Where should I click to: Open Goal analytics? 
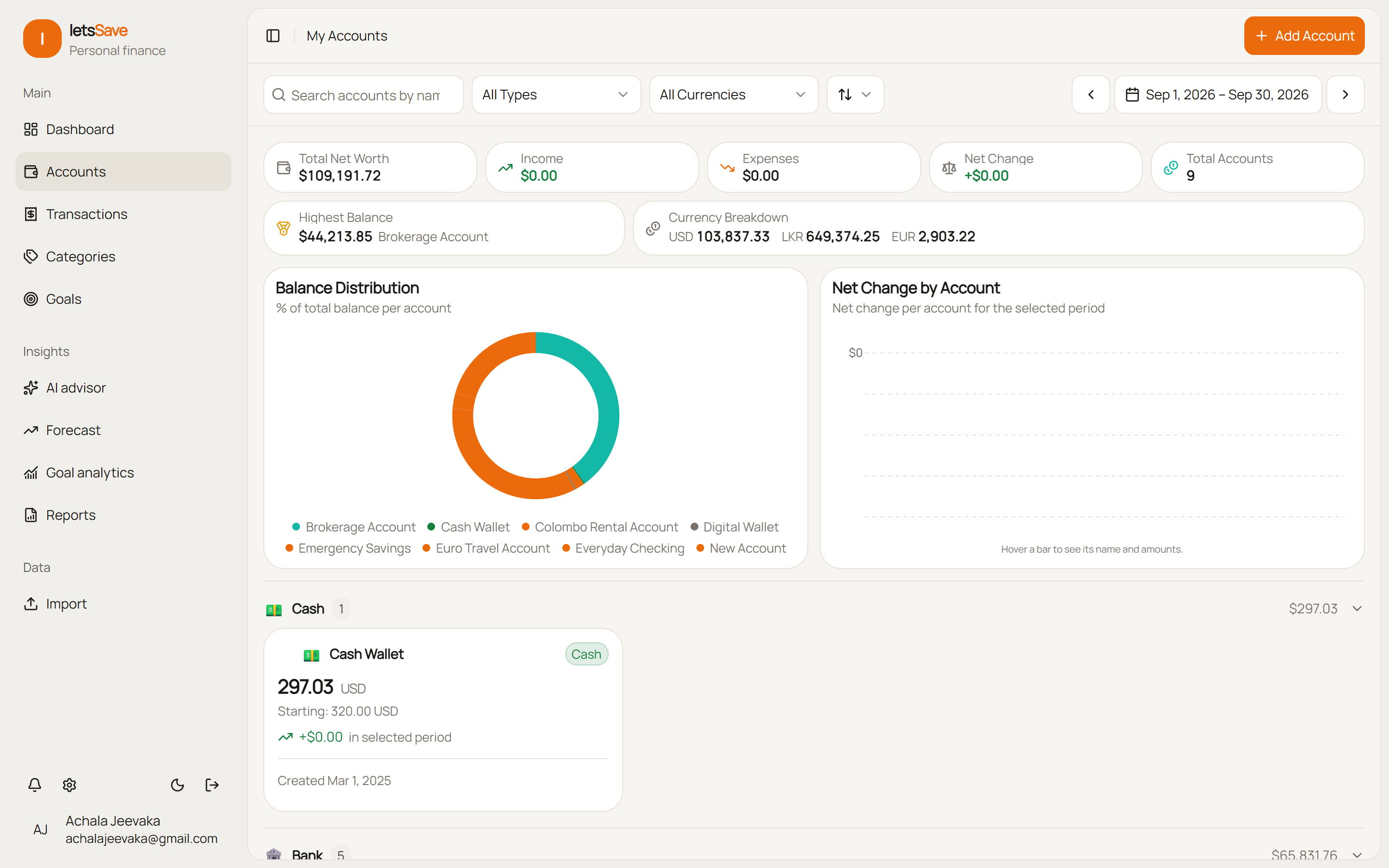[x=123, y=473]
